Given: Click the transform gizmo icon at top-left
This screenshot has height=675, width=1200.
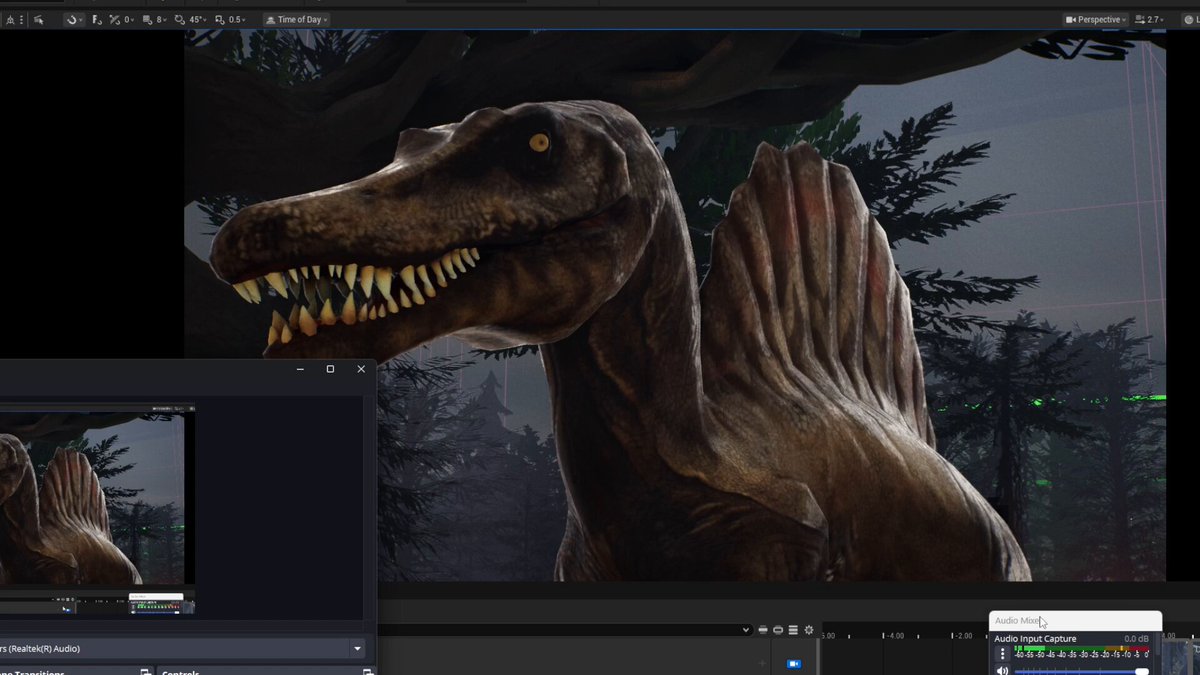Looking at the screenshot, I should (10, 19).
